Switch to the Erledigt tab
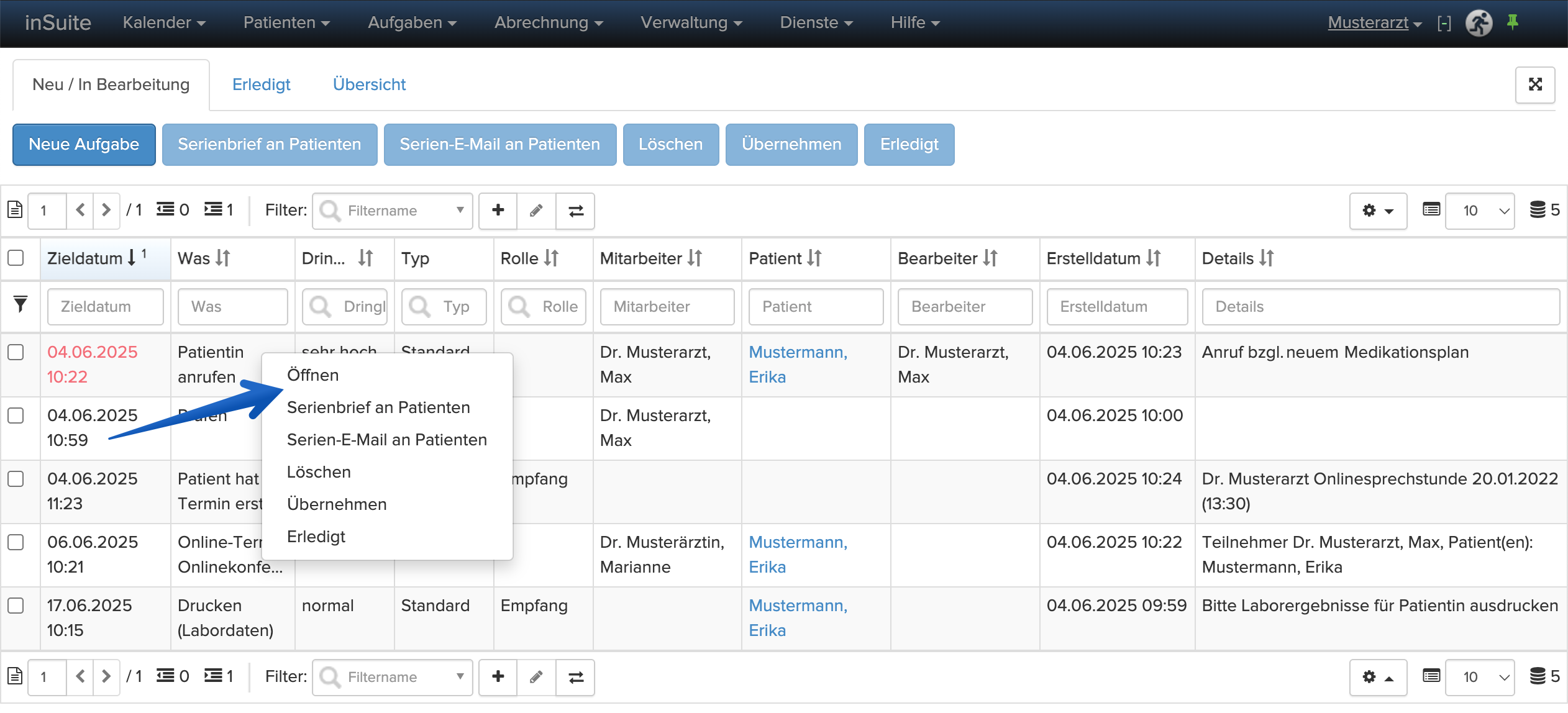The height and width of the screenshot is (713, 1568). pyautogui.click(x=261, y=84)
